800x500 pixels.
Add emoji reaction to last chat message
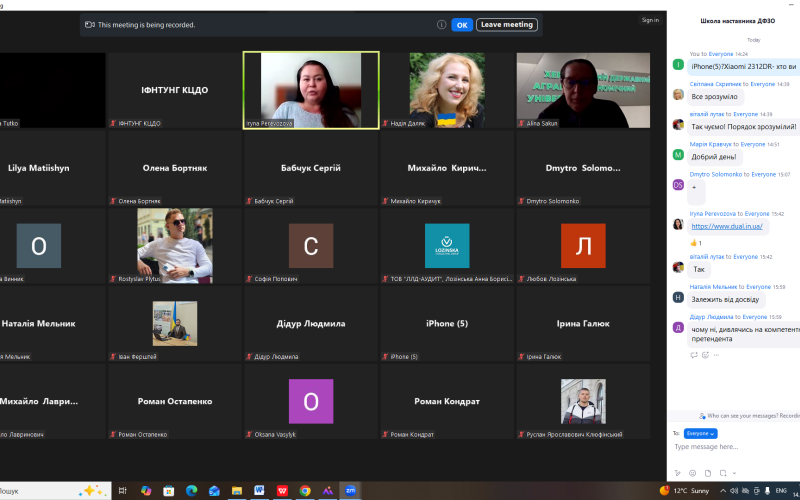(x=706, y=355)
